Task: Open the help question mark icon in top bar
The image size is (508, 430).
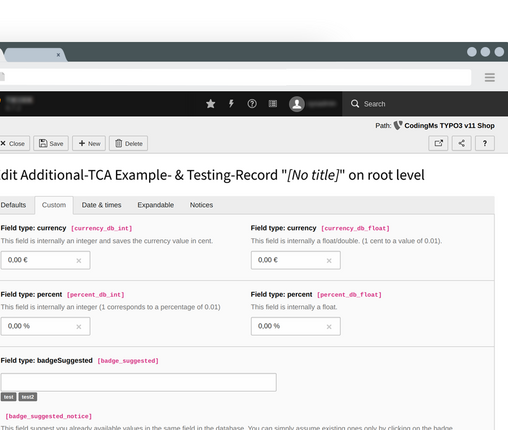Action: 252,104
